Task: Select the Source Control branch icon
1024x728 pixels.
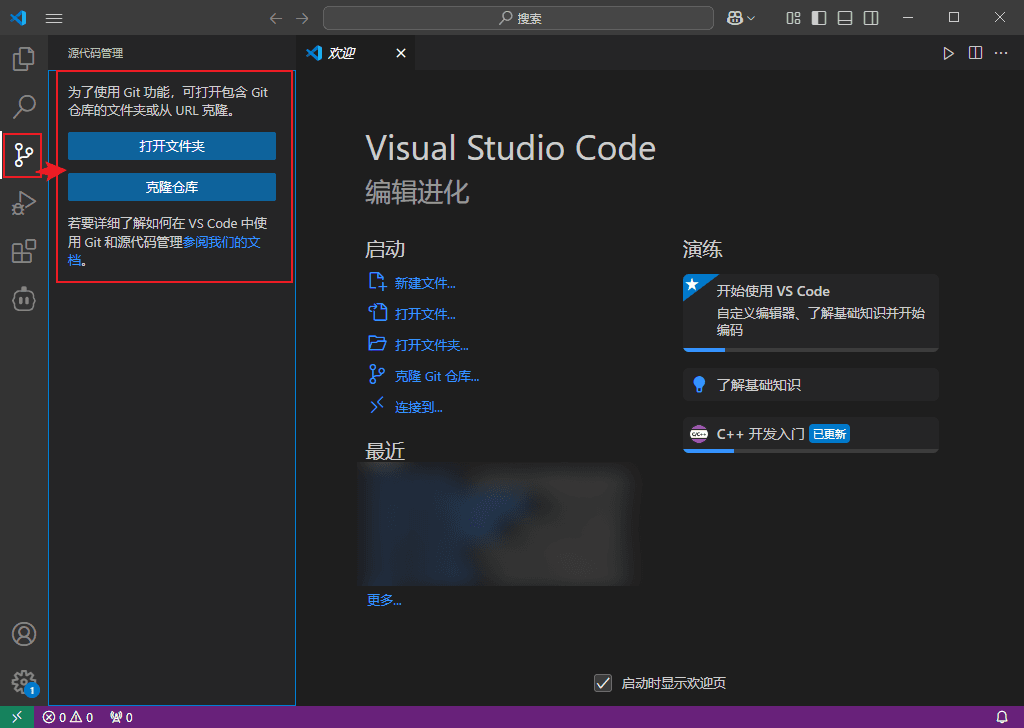Action: pyautogui.click(x=24, y=155)
